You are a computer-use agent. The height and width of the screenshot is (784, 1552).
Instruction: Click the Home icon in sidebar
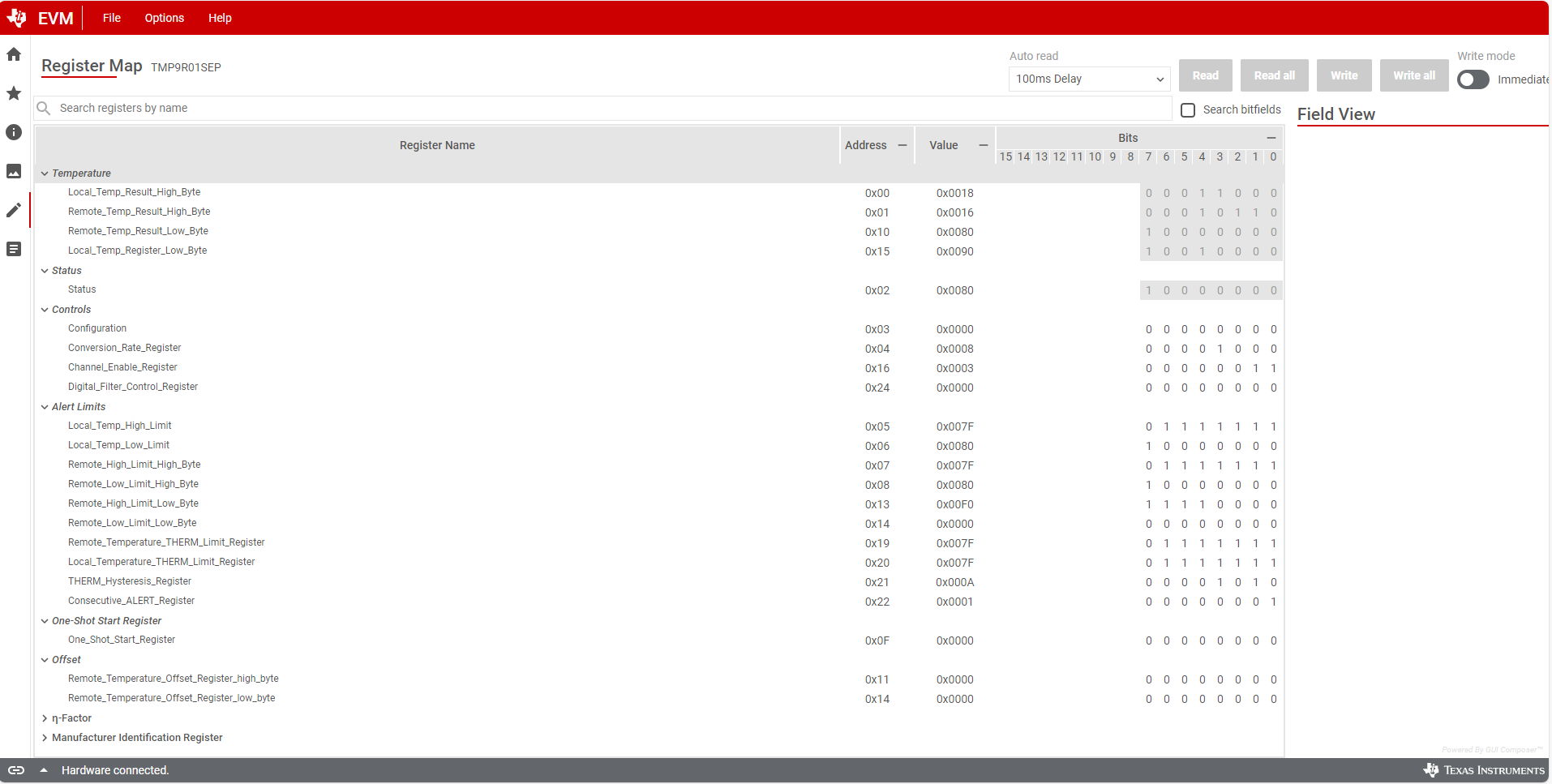(x=14, y=54)
